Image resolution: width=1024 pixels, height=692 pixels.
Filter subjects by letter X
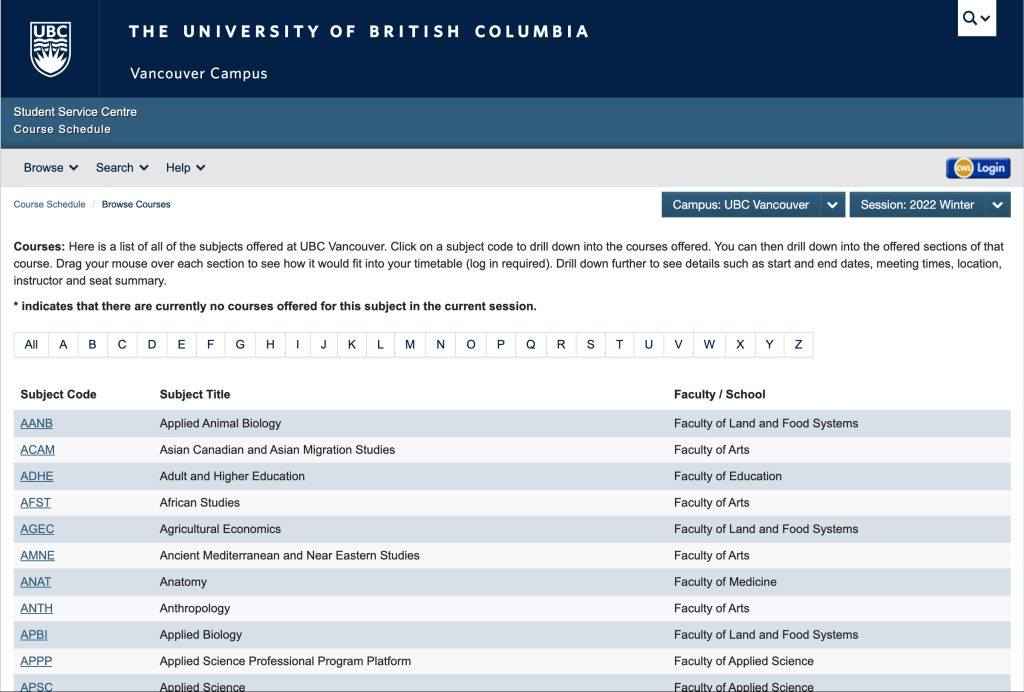tap(740, 345)
